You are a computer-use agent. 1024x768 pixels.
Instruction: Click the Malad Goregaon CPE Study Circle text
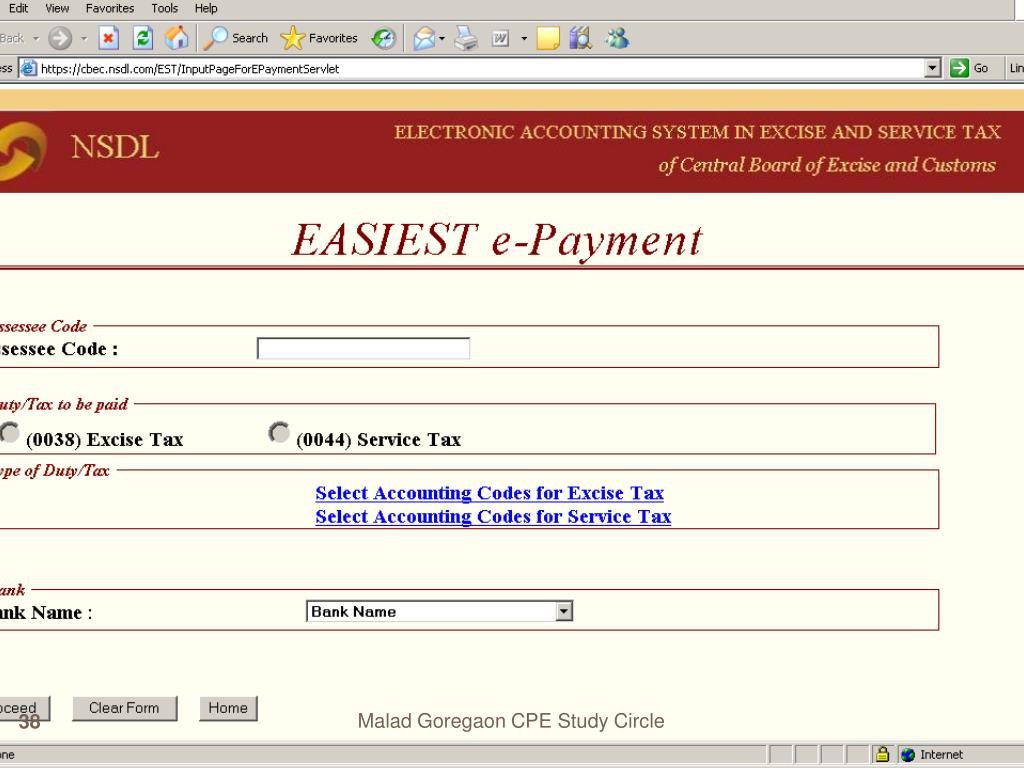[511, 721]
